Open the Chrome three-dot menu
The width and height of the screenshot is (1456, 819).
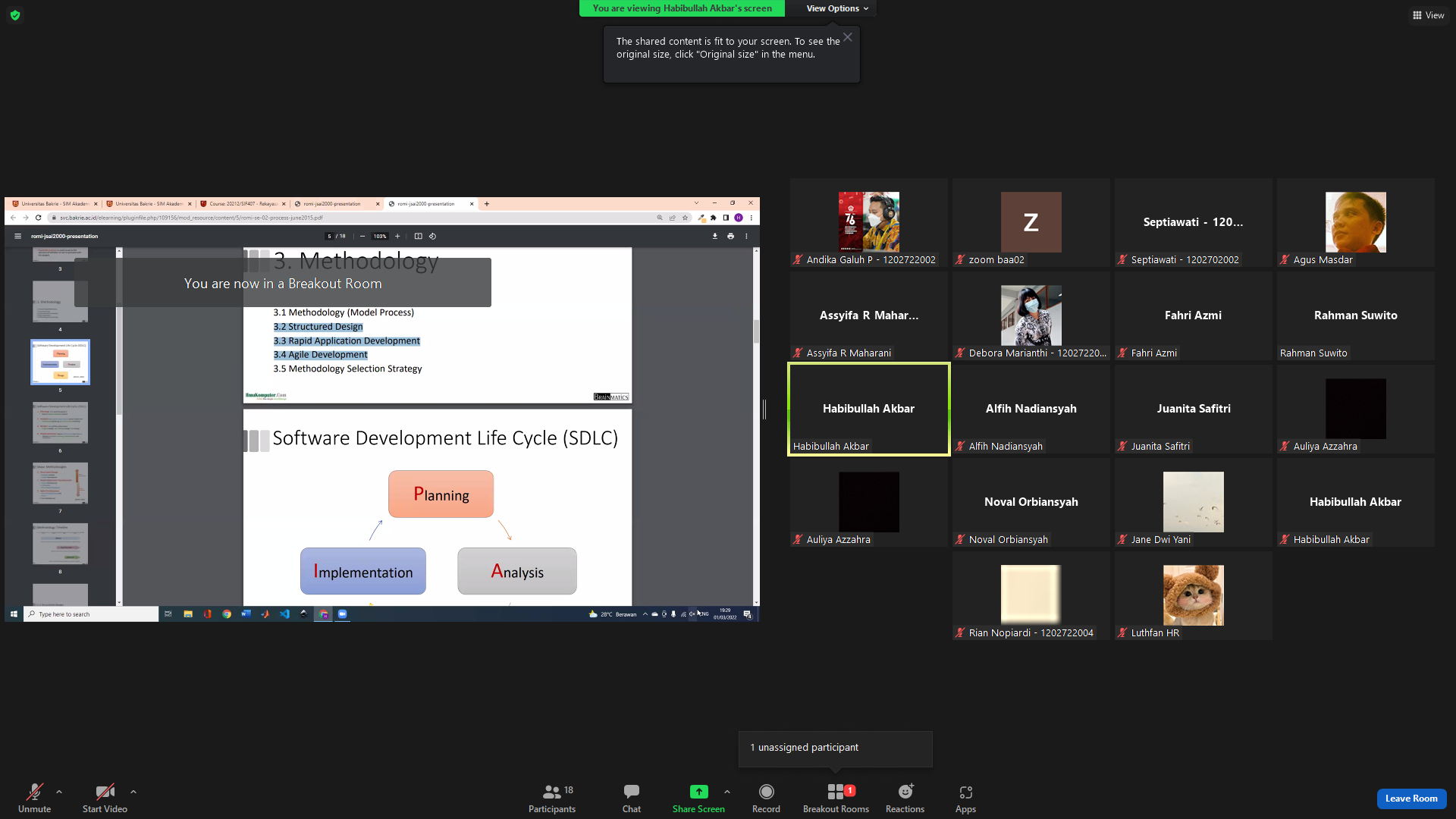[x=752, y=218]
